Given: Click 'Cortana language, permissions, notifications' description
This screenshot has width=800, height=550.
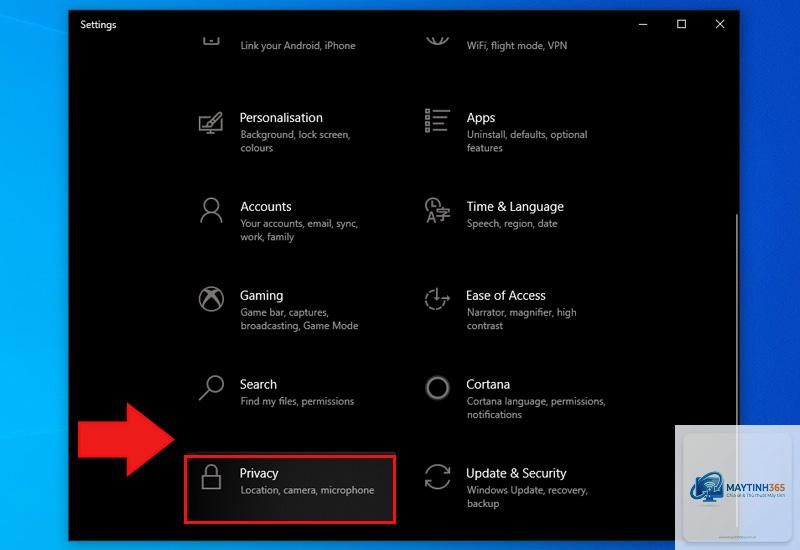Looking at the screenshot, I should click(x=536, y=408).
